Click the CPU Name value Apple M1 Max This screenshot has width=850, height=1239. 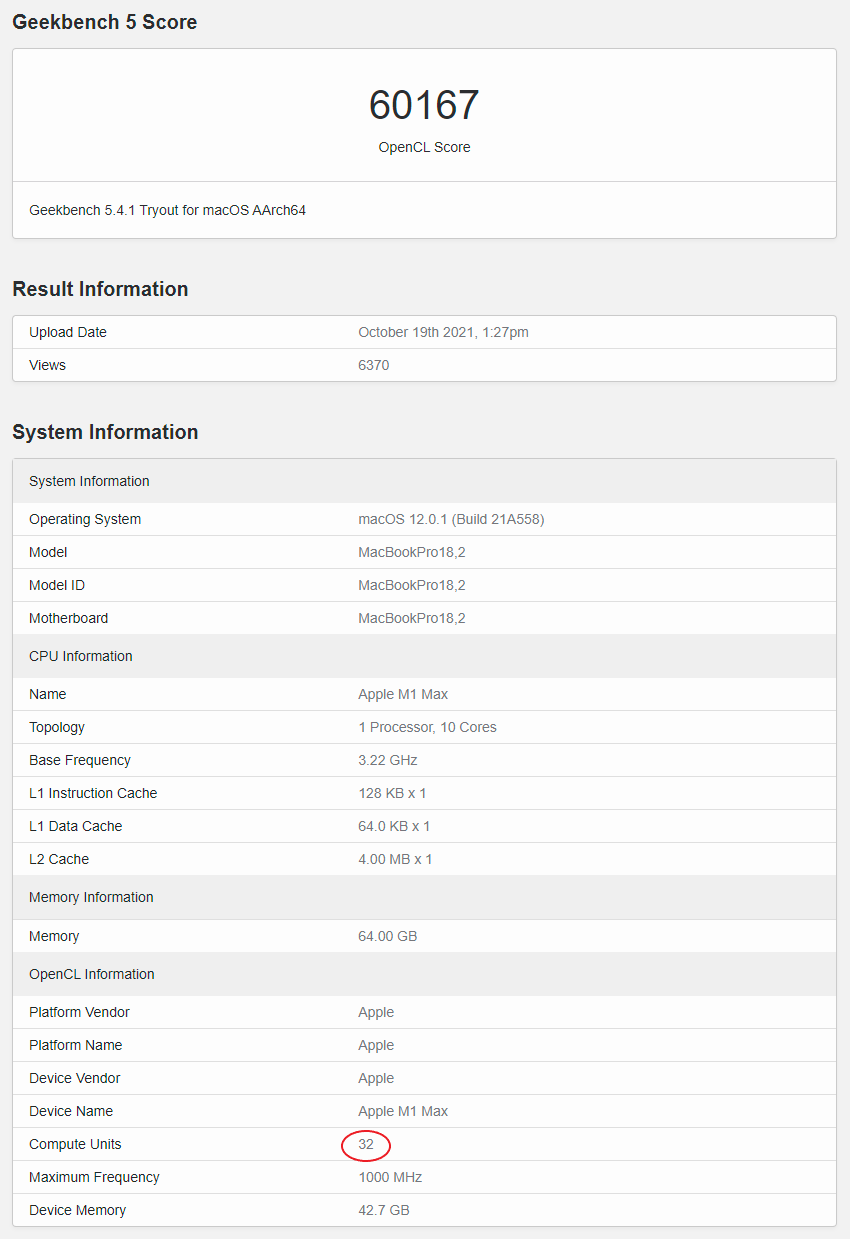(x=403, y=694)
